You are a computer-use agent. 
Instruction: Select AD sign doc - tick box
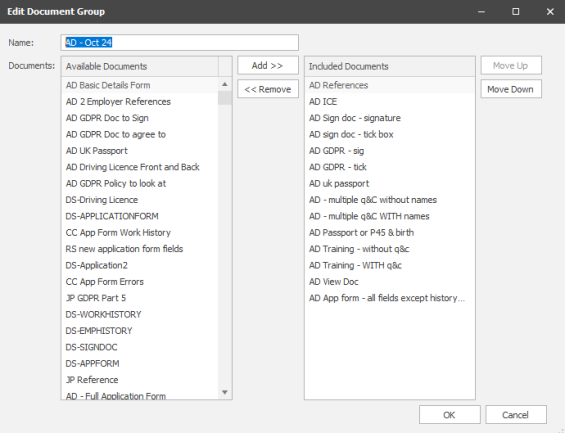click(390, 134)
